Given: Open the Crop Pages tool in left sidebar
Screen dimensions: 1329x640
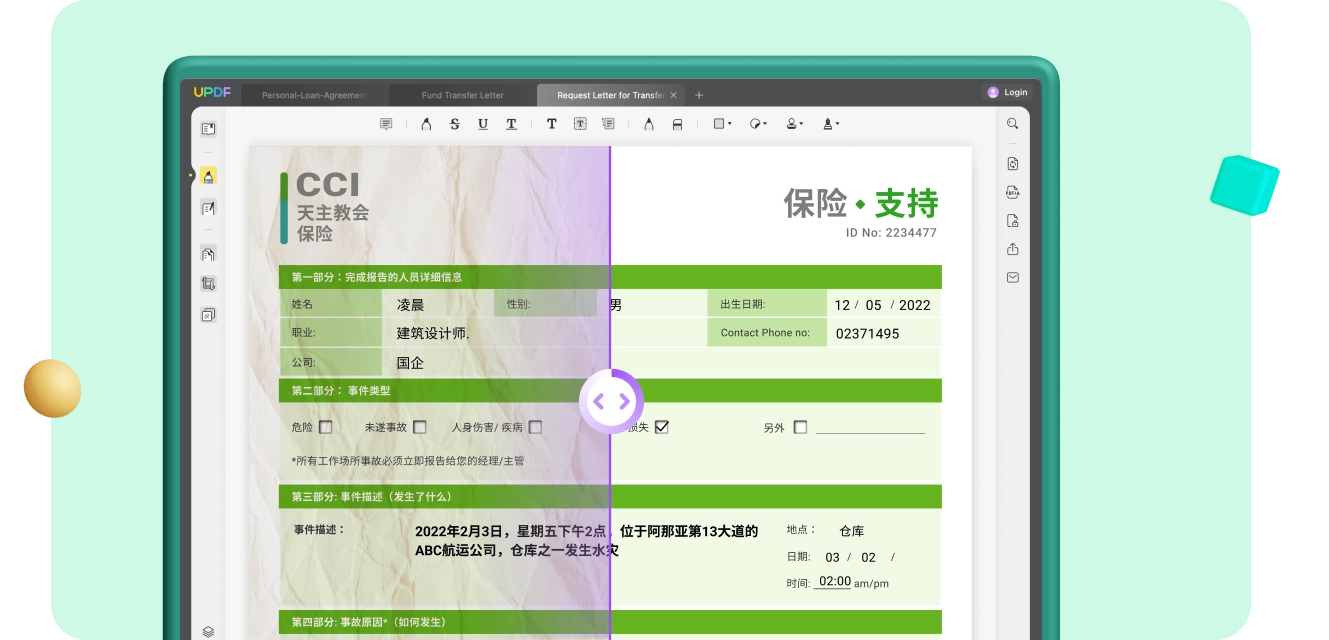Looking at the screenshot, I should click(208, 284).
